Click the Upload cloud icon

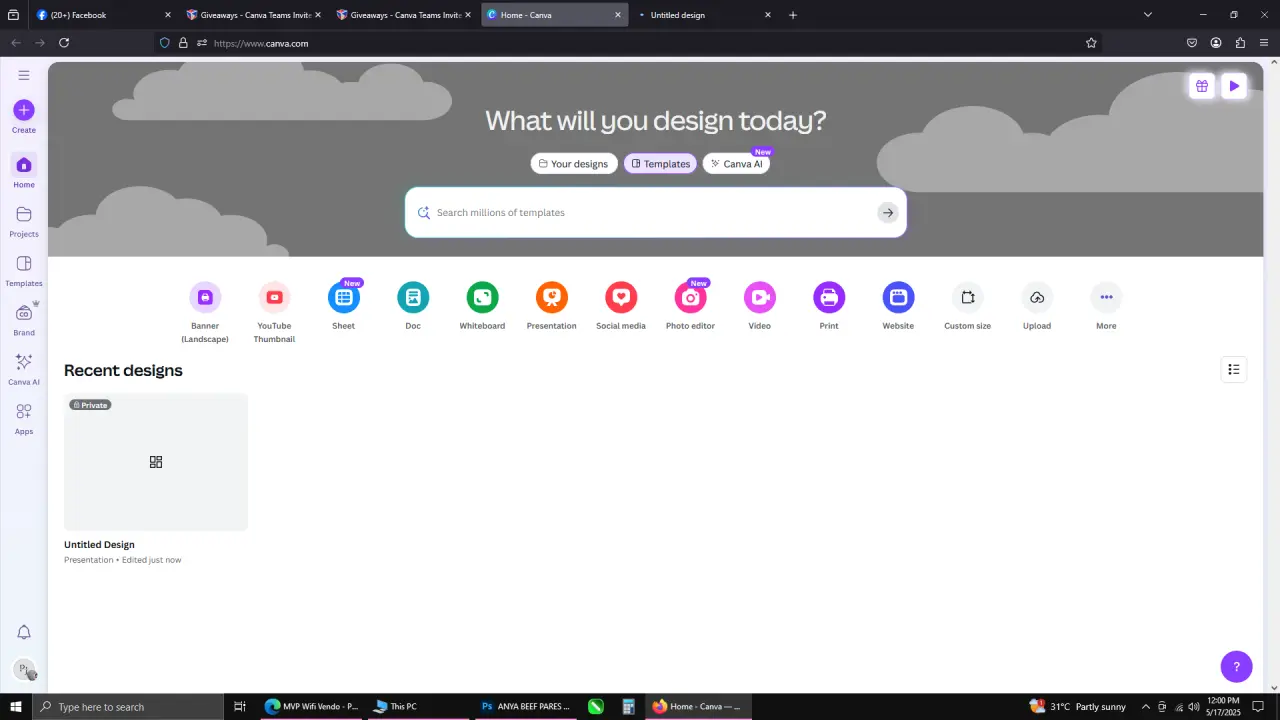pos(1037,297)
